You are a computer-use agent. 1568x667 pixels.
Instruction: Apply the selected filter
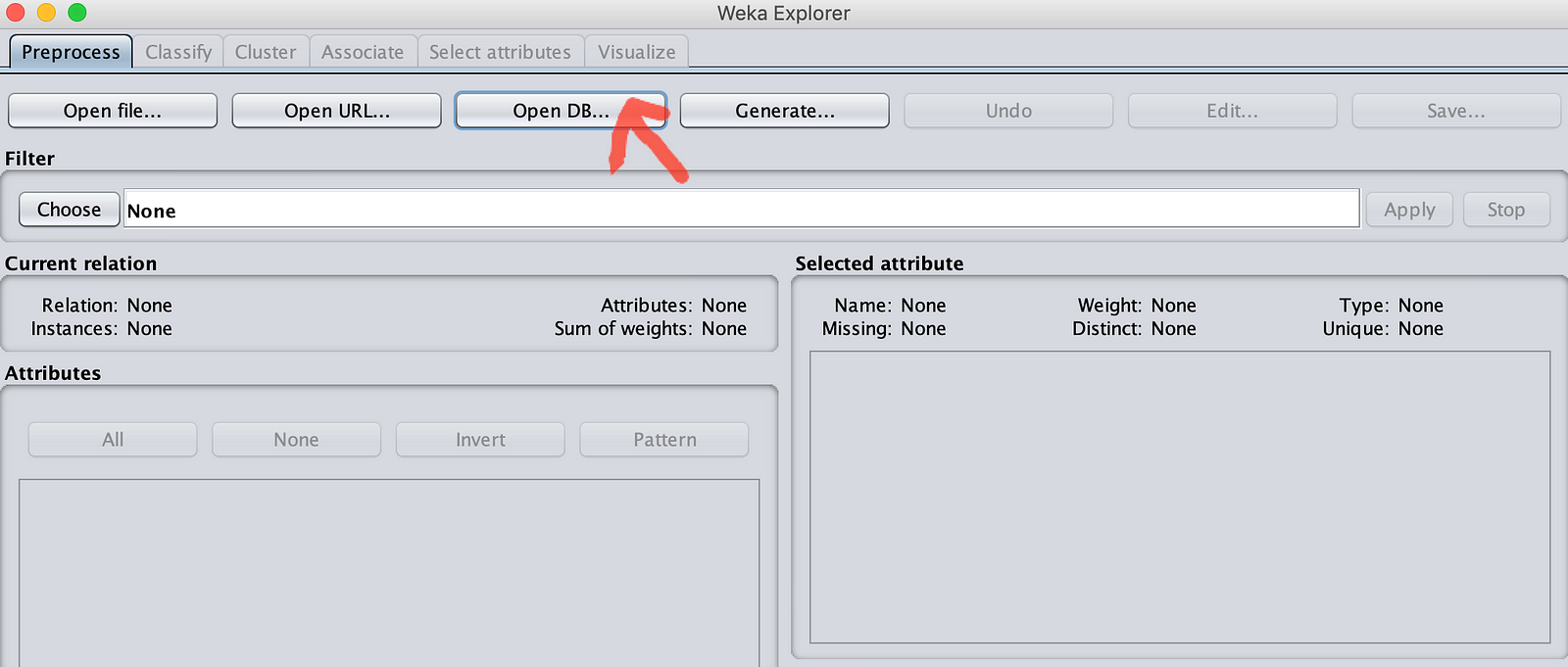[1409, 210]
